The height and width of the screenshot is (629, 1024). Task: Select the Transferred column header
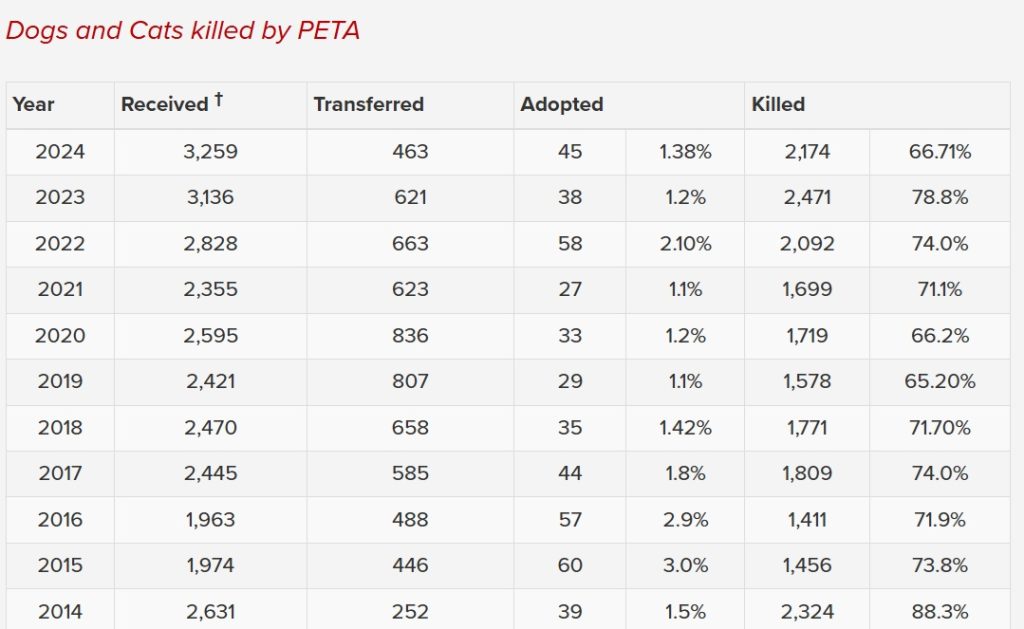coord(369,104)
